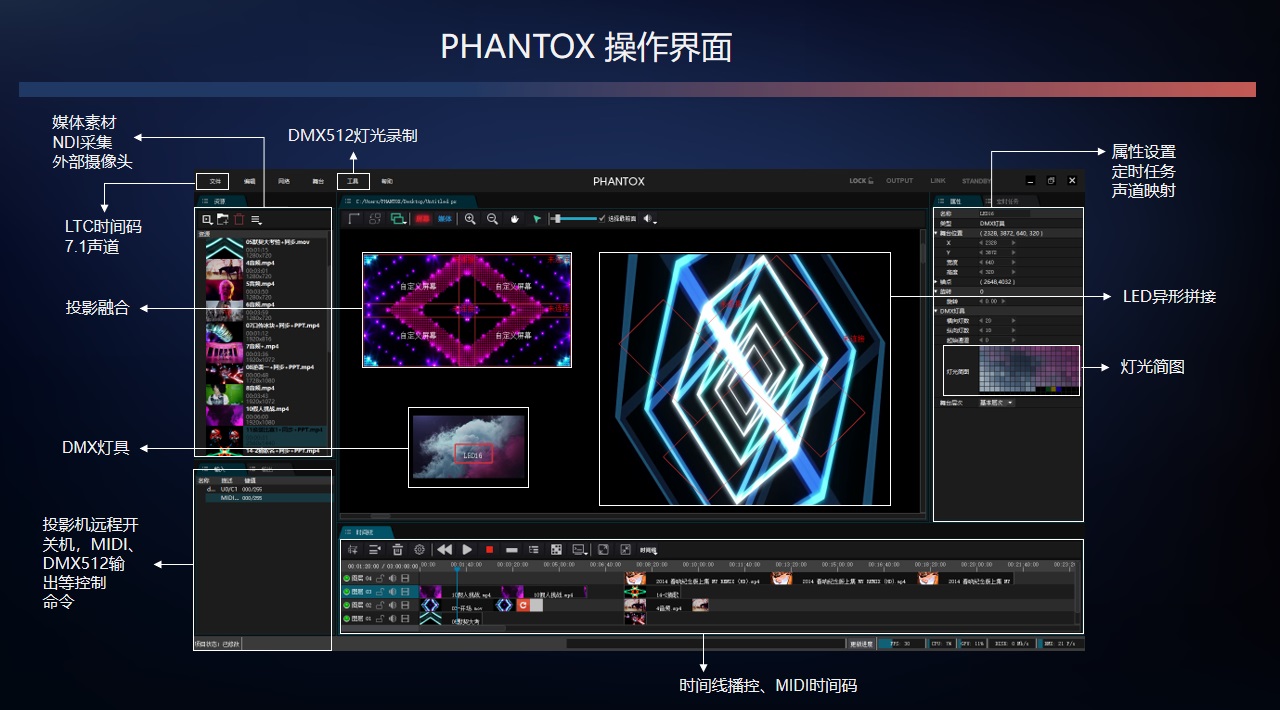Click the blue playhead marker on the timeline ruler
This screenshot has width=1280, height=710.
(x=457, y=567)
